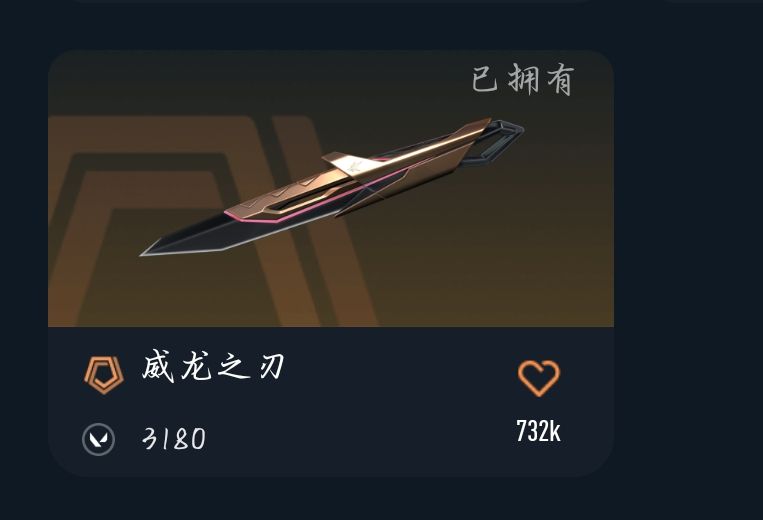Like the skin with the heart icon

(x=539, y=378)
